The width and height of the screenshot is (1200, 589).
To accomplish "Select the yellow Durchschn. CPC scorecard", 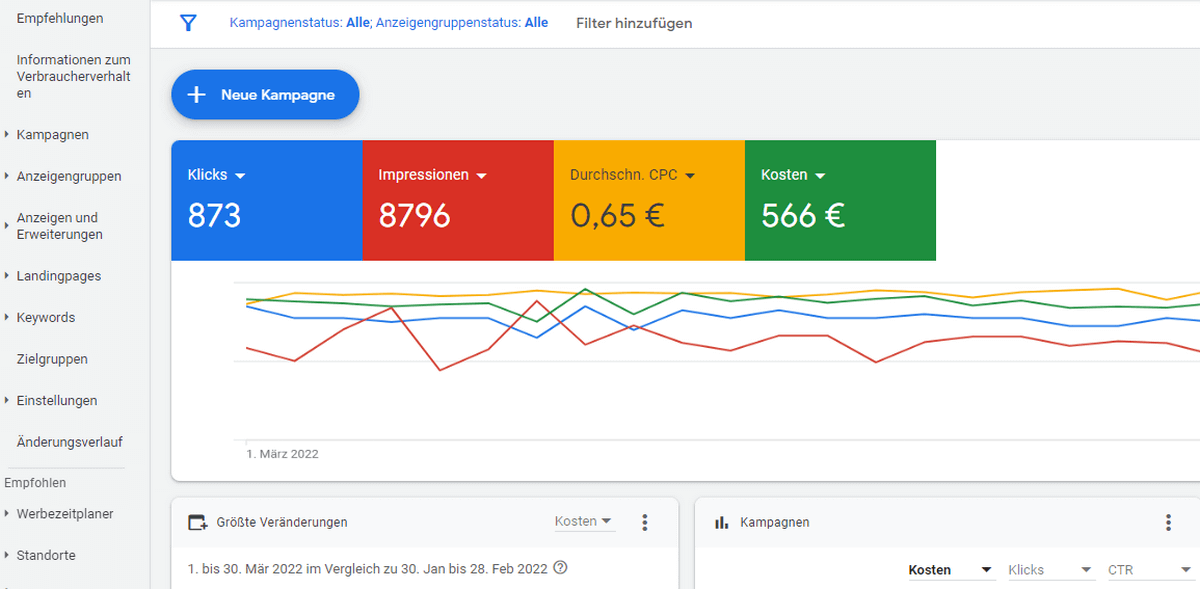I will (x=648, y=200).
